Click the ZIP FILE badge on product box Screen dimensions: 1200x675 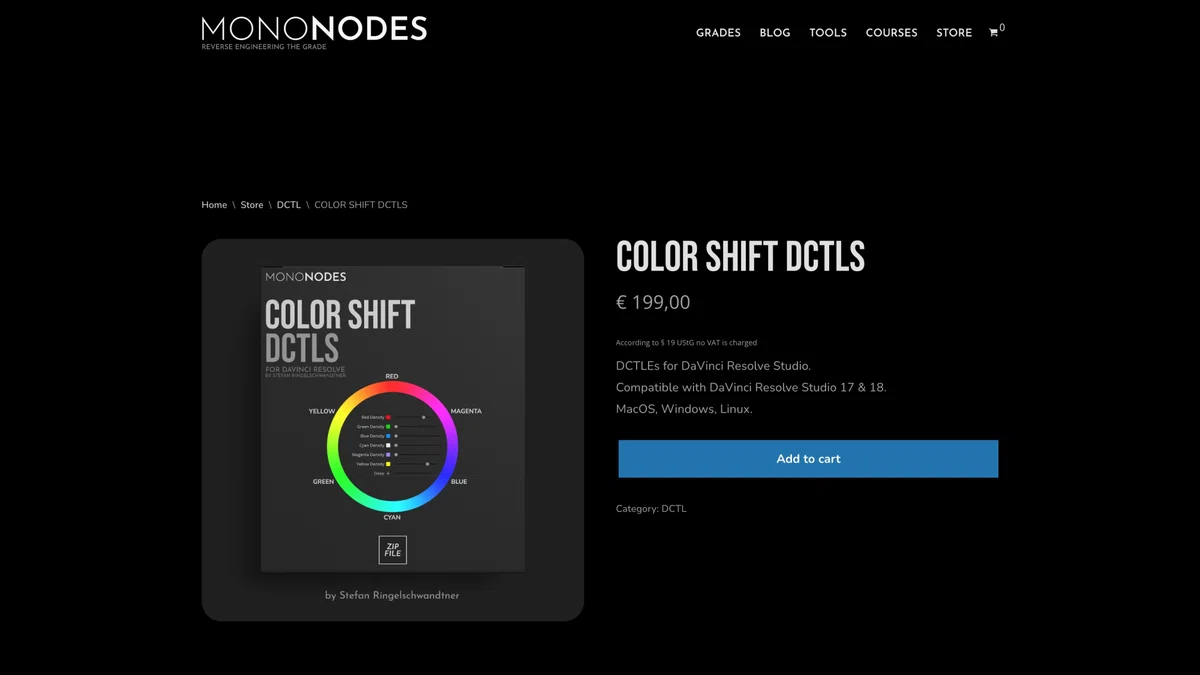(393, 550)
